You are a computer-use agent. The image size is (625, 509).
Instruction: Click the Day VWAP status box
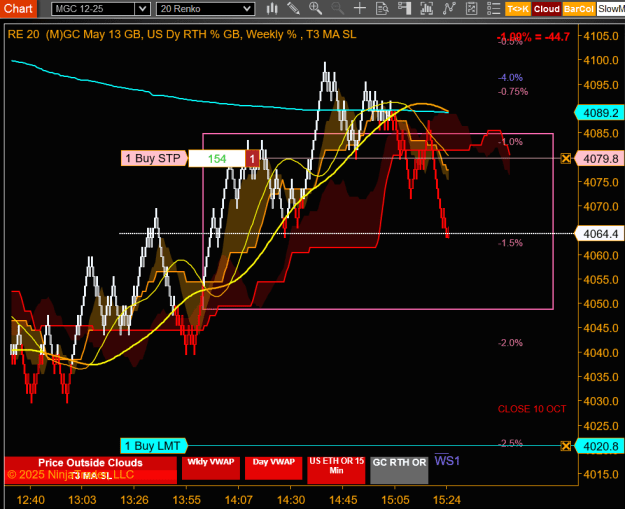[x=273, y=468]
